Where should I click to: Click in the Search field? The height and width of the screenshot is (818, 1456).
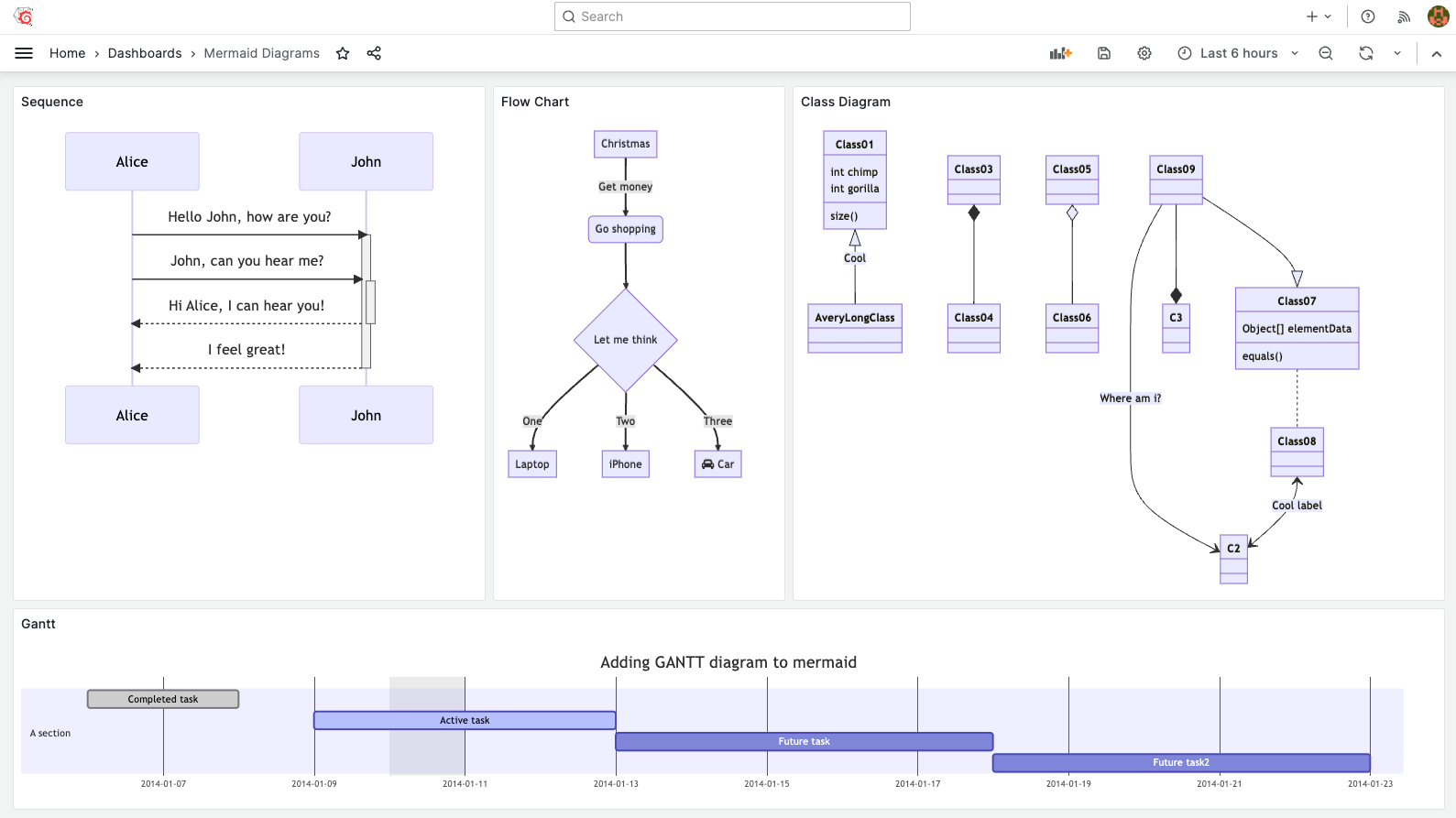click(732, 16)
